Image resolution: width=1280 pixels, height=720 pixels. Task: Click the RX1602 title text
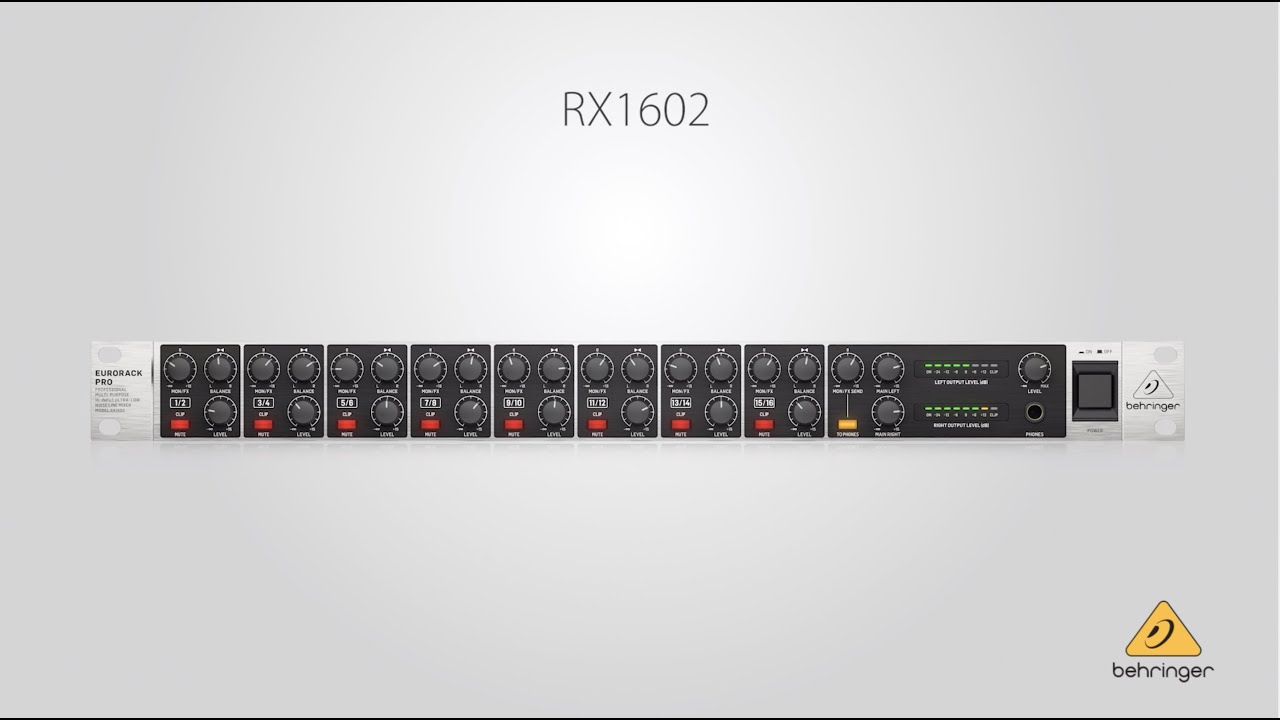click(636, 110)
